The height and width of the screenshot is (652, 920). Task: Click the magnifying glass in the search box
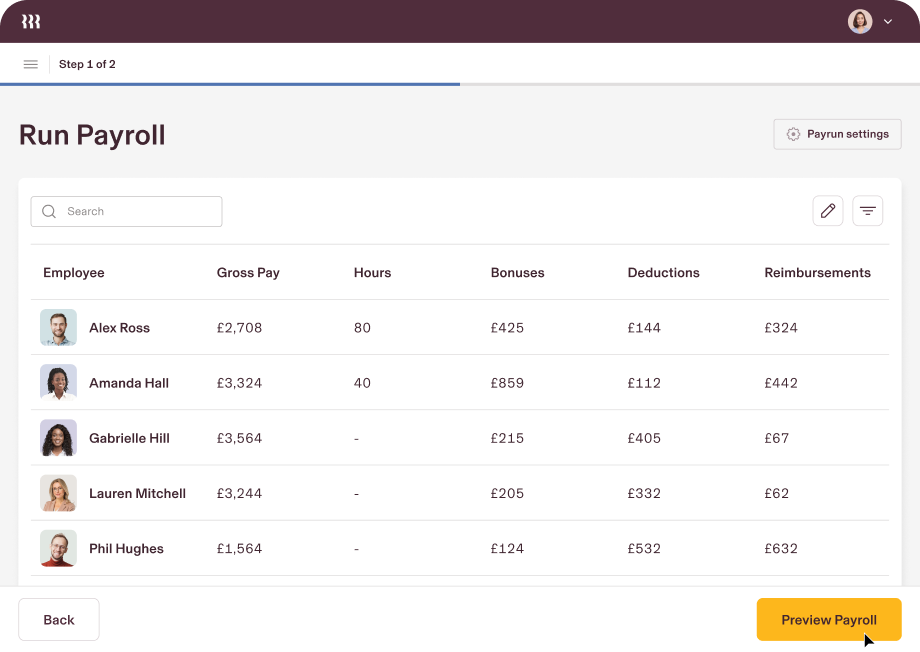point(48,211)
